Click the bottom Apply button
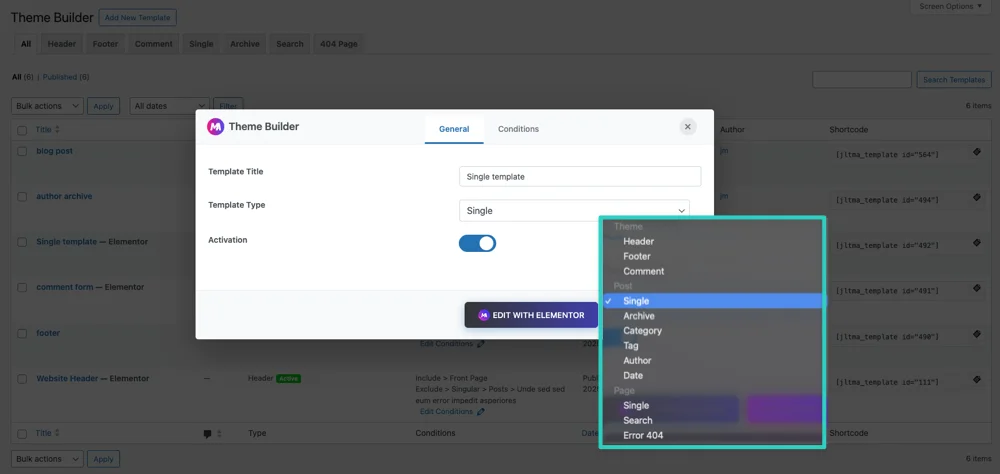This screenshot has width=1000, height=474. (103, 459)
